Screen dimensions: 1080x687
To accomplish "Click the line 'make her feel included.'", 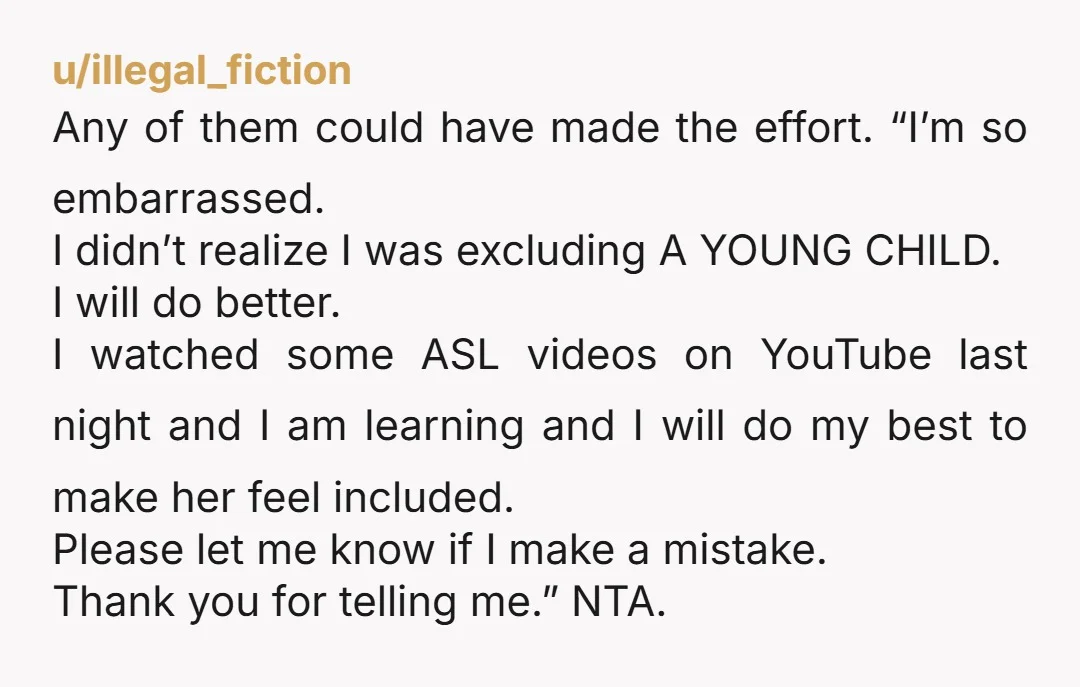I will point(283,498).
